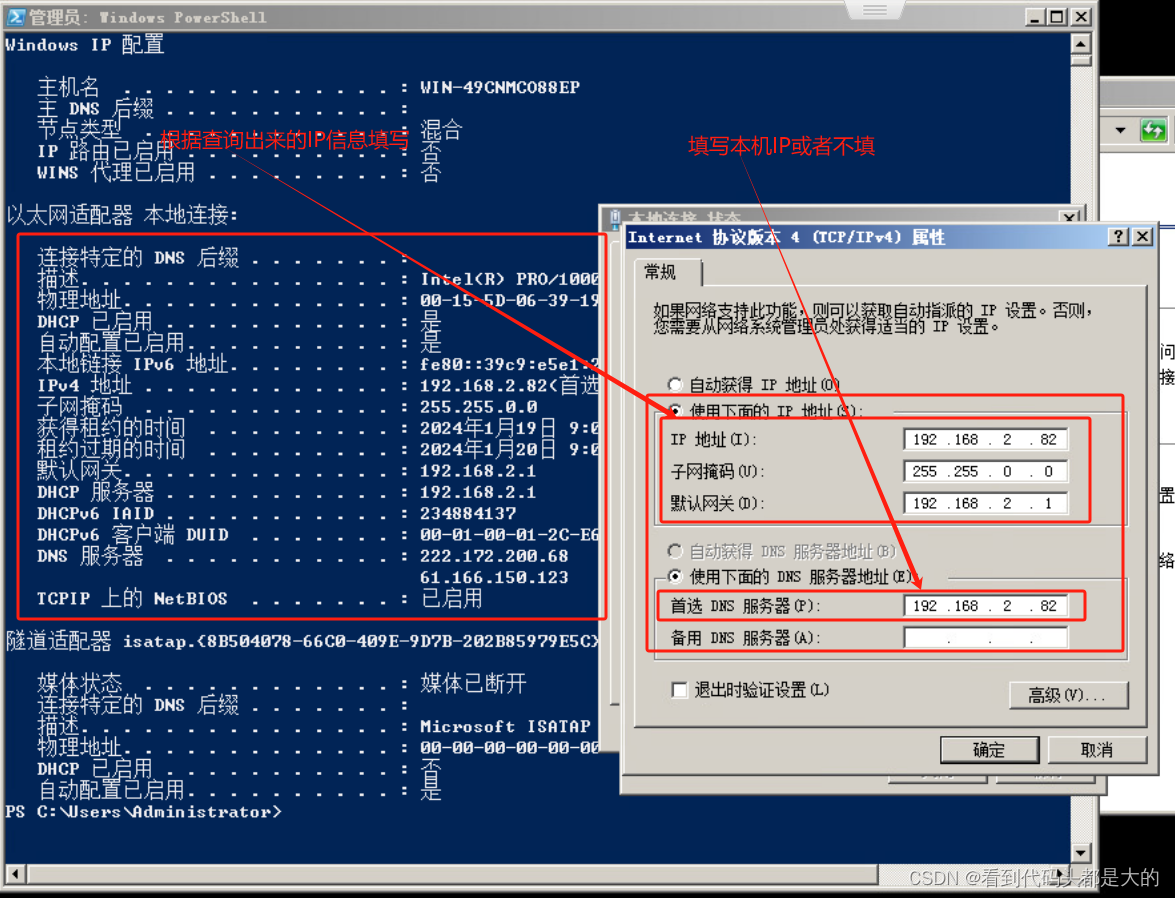Close the 本地连接 状态 window behind
This screenshot has width=1175, height=898.
pos(1069,217)
